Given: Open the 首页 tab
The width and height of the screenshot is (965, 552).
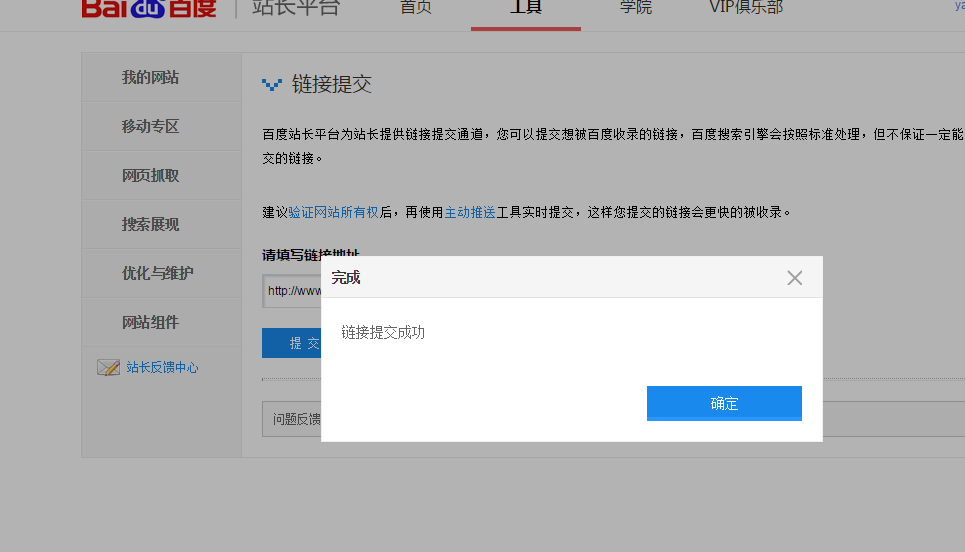Looking at the screenshot, I should click(415, 8).
